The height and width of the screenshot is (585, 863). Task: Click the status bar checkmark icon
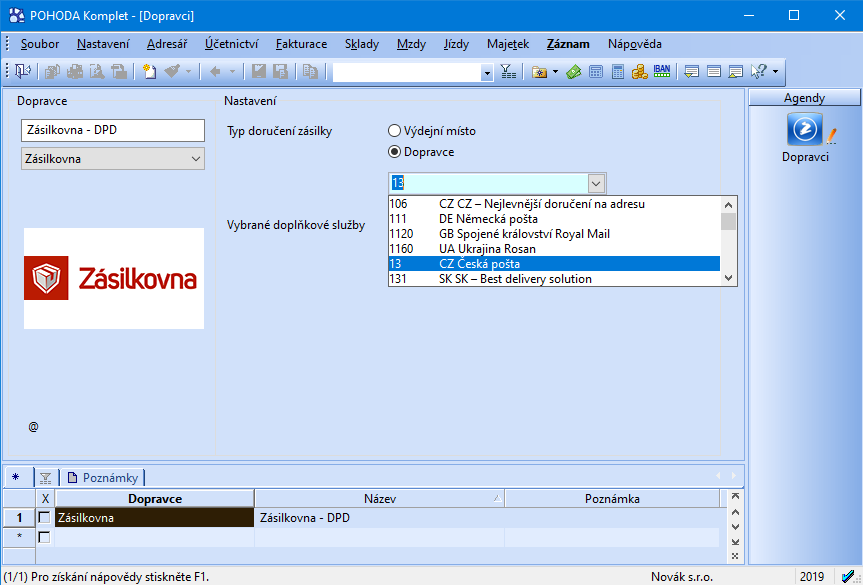pyautogui.click(x=848, y=577)
